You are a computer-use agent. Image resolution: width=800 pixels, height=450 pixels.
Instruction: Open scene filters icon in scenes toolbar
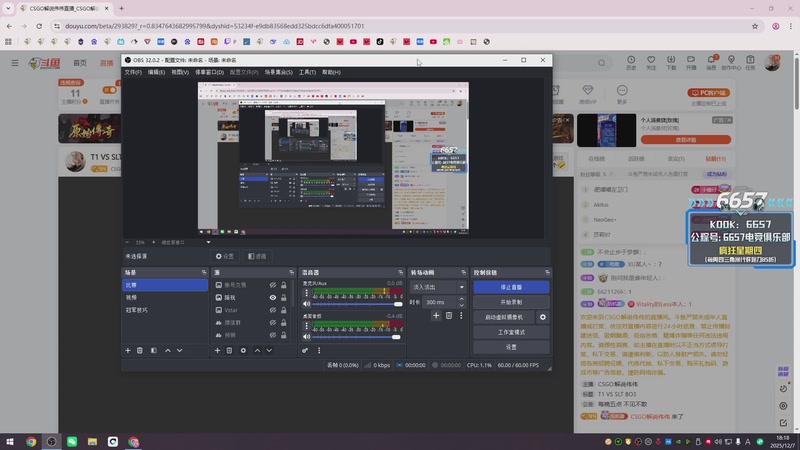(x=154, y=351)
